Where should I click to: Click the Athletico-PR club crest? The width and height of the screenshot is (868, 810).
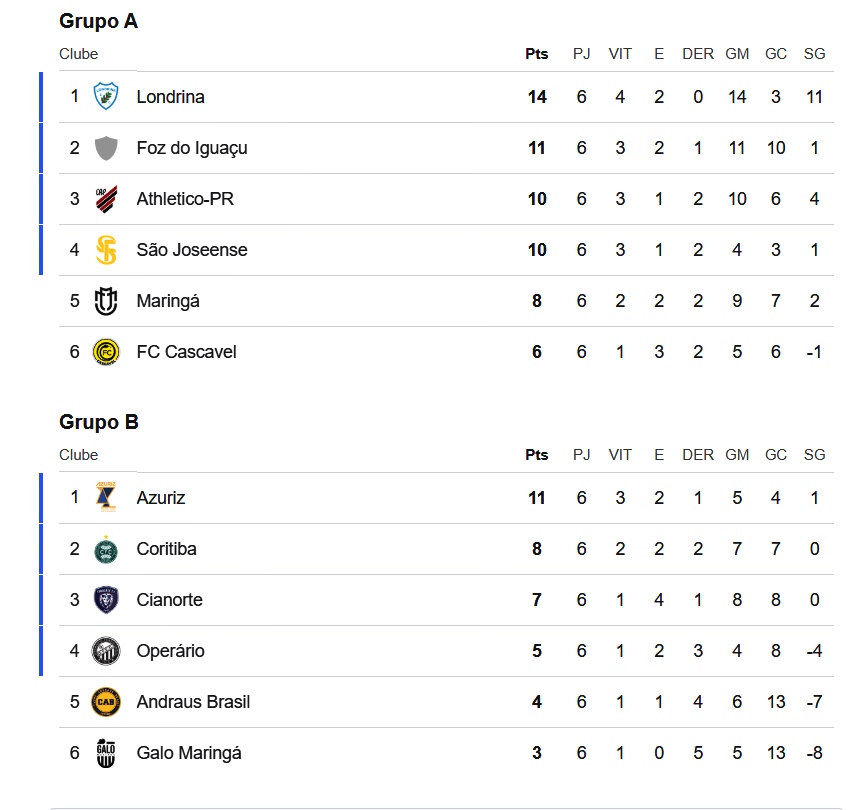tap(106, 199)
